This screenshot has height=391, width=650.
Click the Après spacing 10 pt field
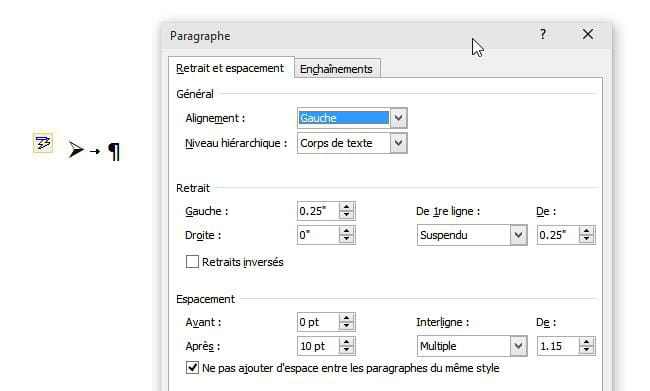pyautogui.click(x=318, y=346)
